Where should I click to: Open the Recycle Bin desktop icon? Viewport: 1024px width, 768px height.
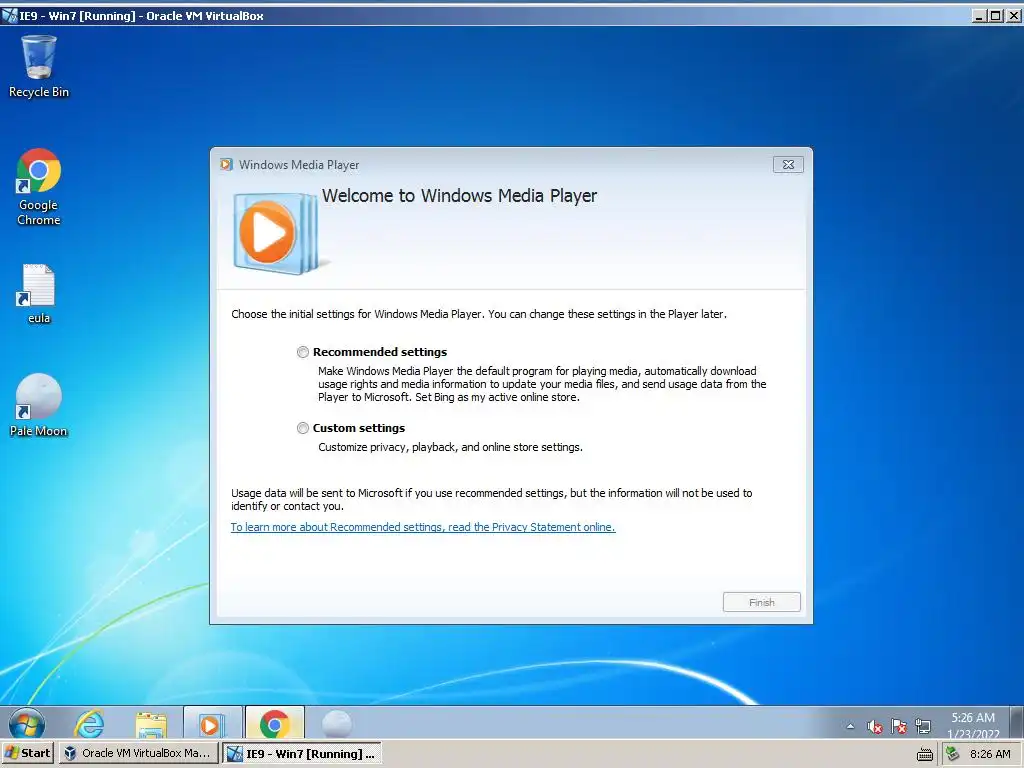point(39,67)
